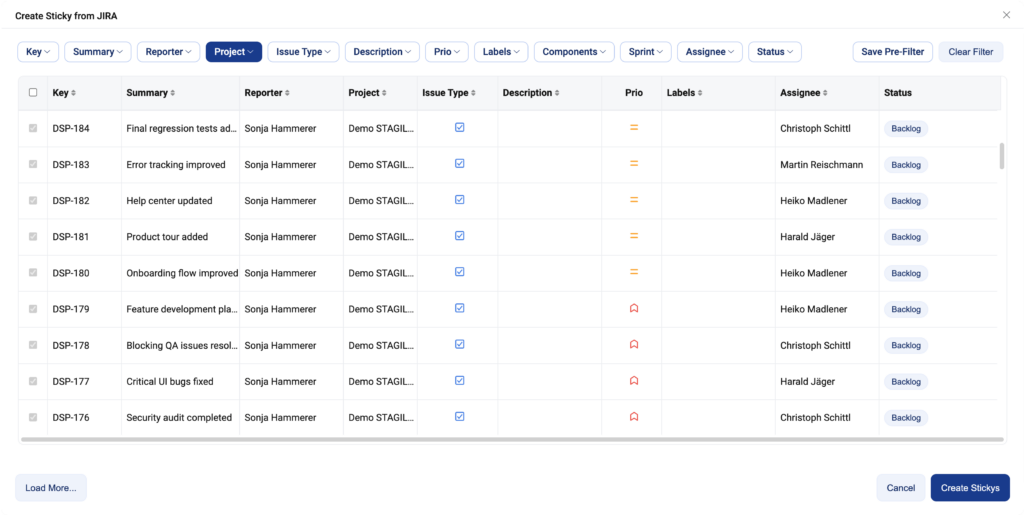The image size is (1024, 515).
Task: Click the task issue type icon for DSP-184
Action: 460,128
